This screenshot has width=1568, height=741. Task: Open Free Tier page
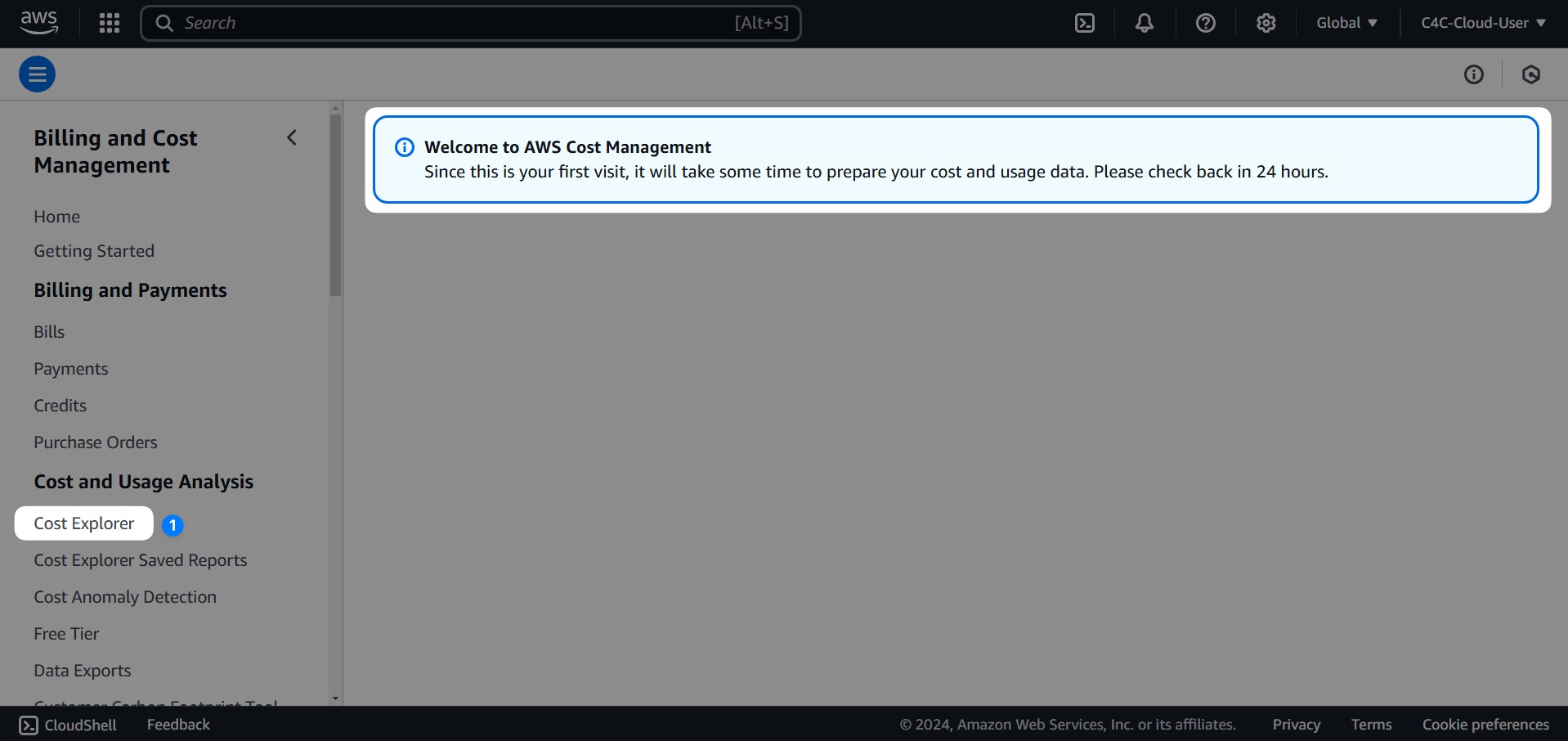click(66, 634)
